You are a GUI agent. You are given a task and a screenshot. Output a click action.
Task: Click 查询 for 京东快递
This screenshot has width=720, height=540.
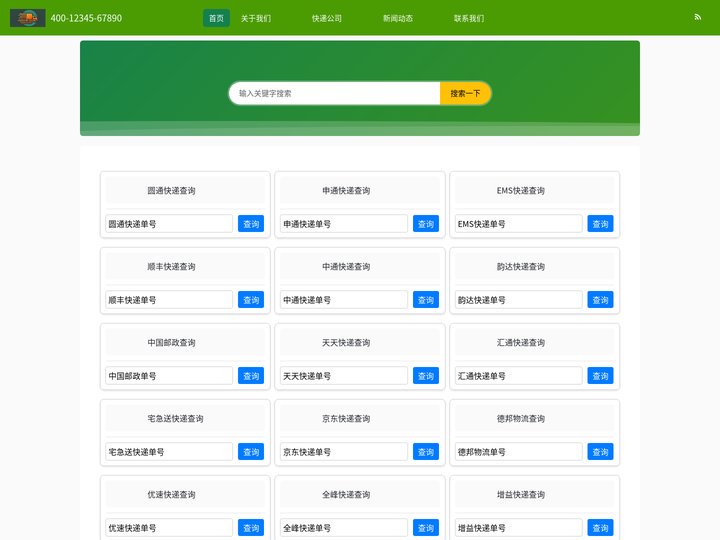(426, 452)
